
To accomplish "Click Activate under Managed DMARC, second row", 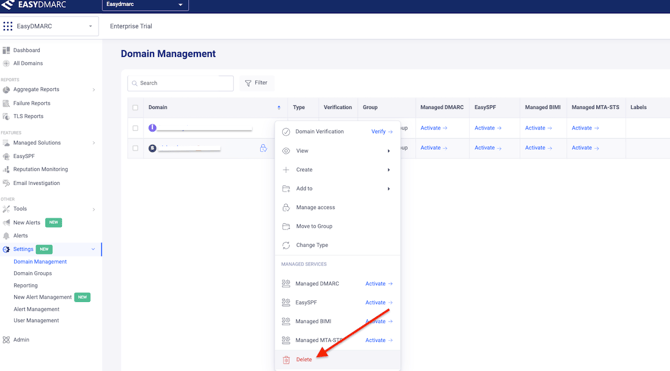I will (434, 148).
